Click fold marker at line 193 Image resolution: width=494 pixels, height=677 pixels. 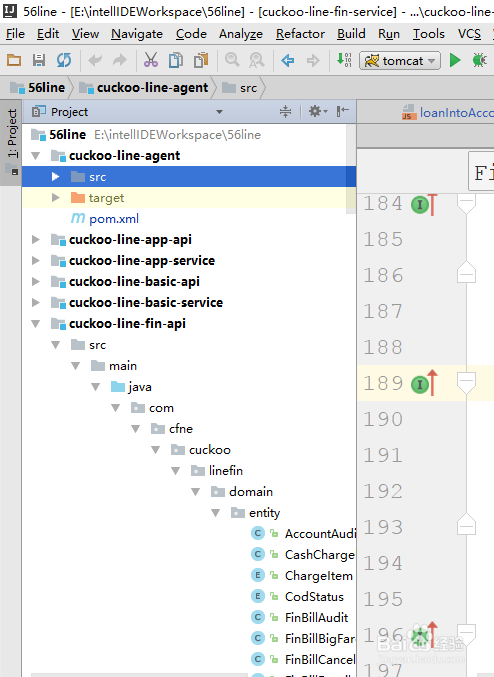coord(466,525)
